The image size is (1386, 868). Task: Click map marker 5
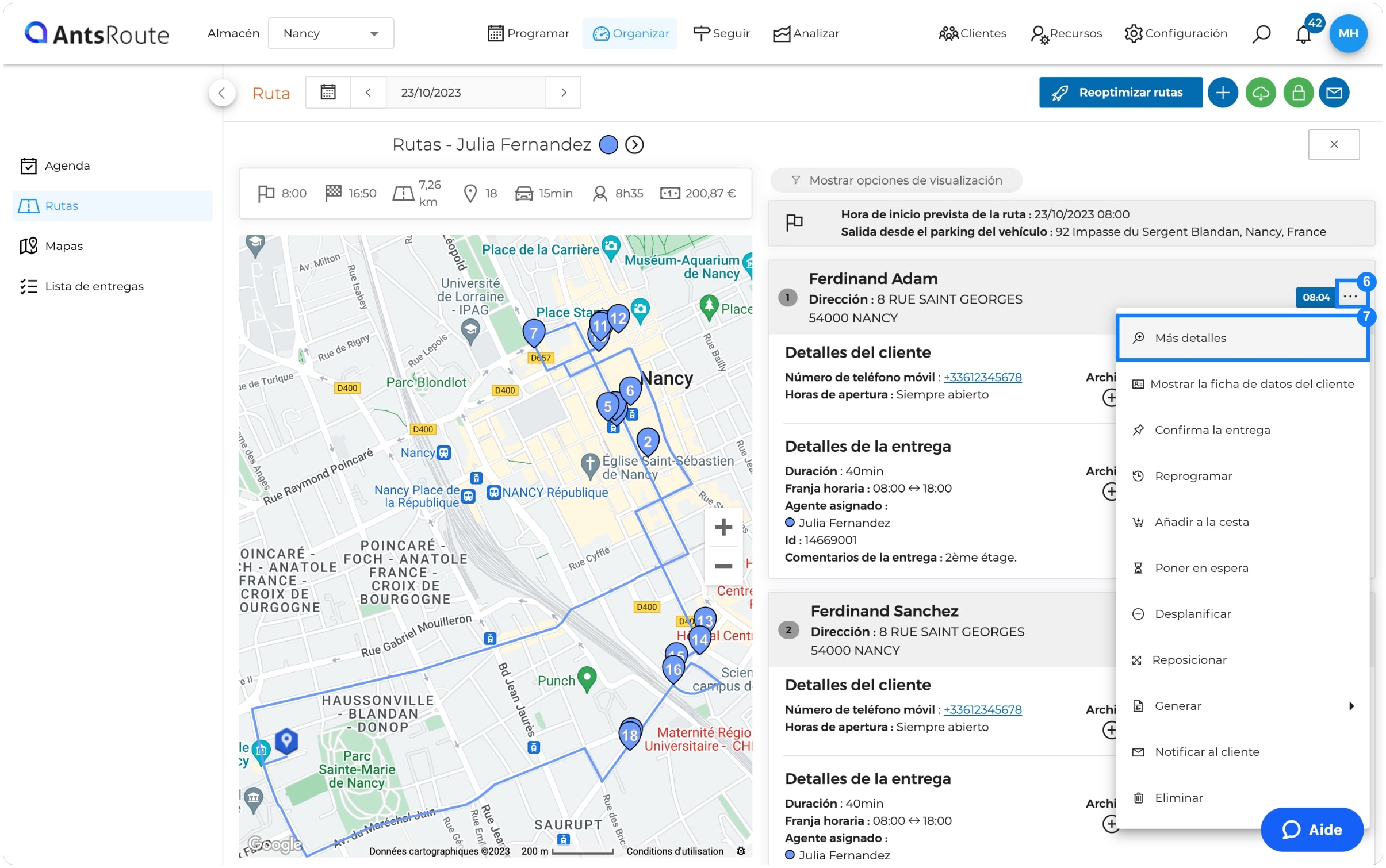click(607, 406)
